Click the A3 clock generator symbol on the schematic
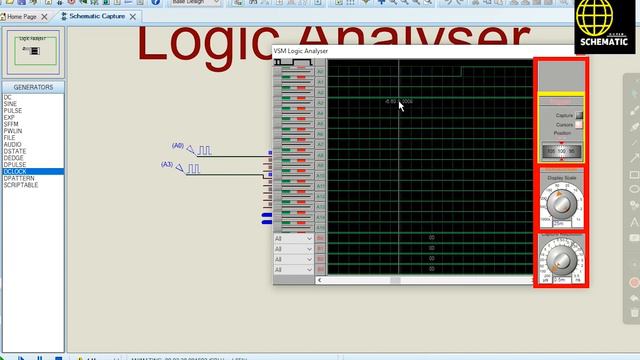 [188, 168]
